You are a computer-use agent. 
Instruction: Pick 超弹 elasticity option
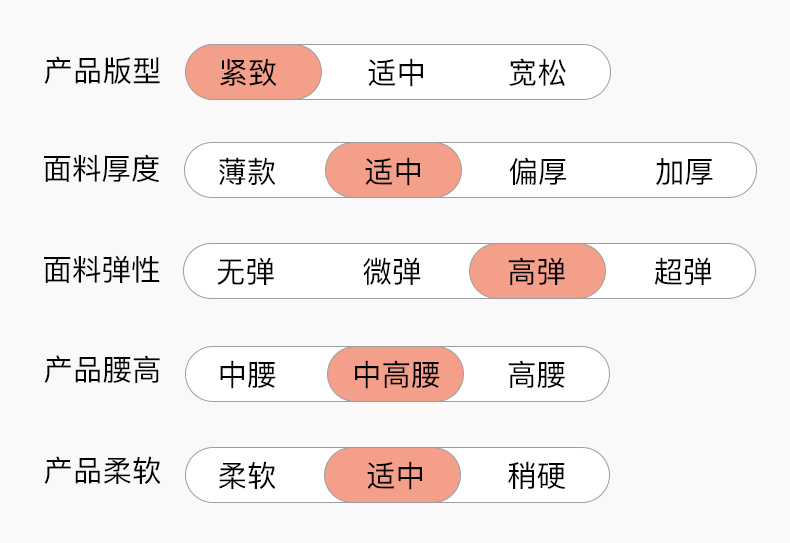(x=683, y=271)
